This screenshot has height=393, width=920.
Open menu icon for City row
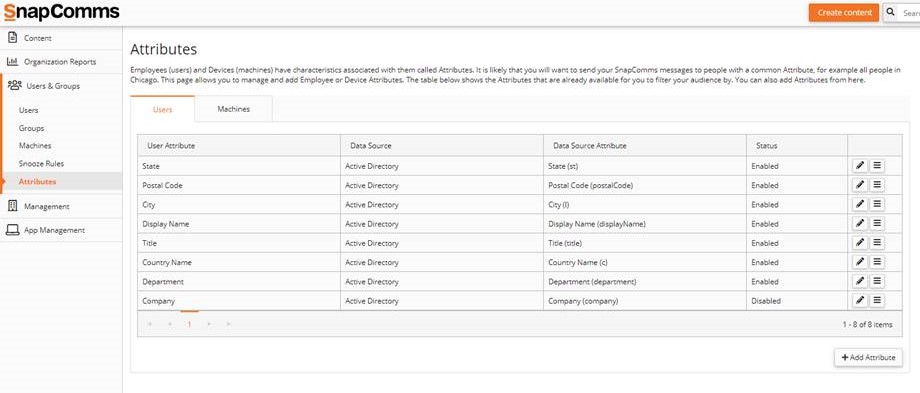[x=877, y=205]
